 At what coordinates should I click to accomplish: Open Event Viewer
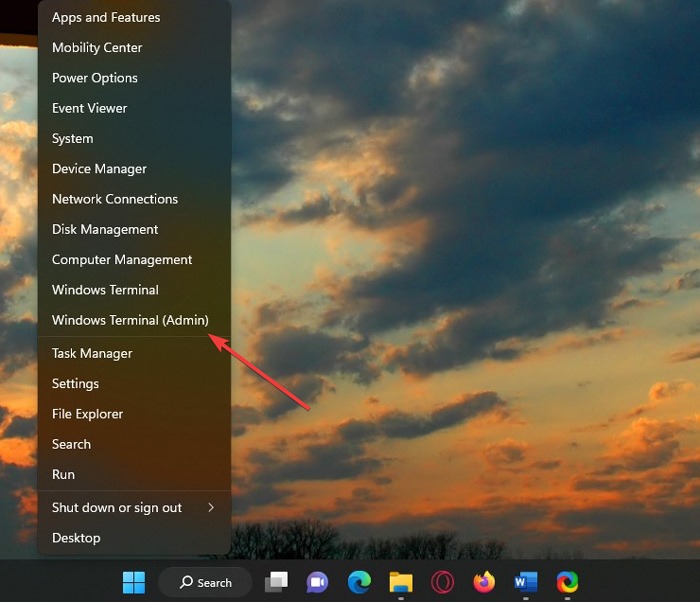pyautogui.click(x=134, y=109)
